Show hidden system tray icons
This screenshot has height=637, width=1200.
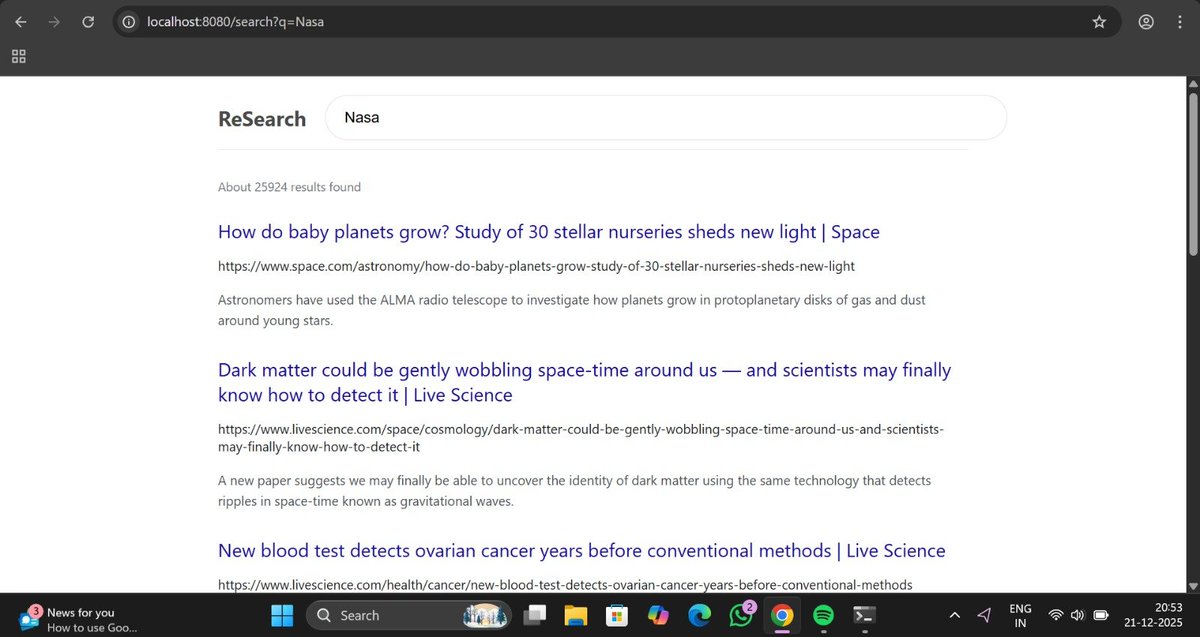[954, 615]
